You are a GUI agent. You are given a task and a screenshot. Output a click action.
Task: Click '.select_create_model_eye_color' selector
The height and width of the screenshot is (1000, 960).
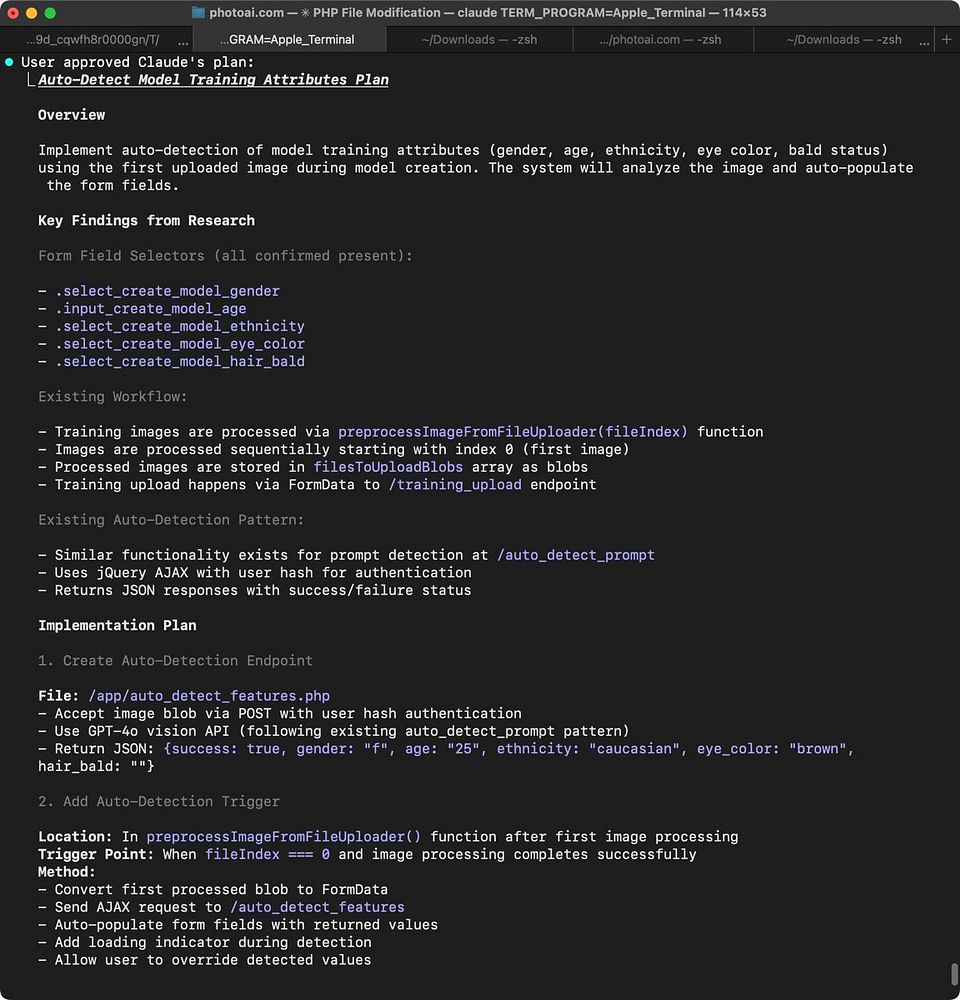coord(180,344)
